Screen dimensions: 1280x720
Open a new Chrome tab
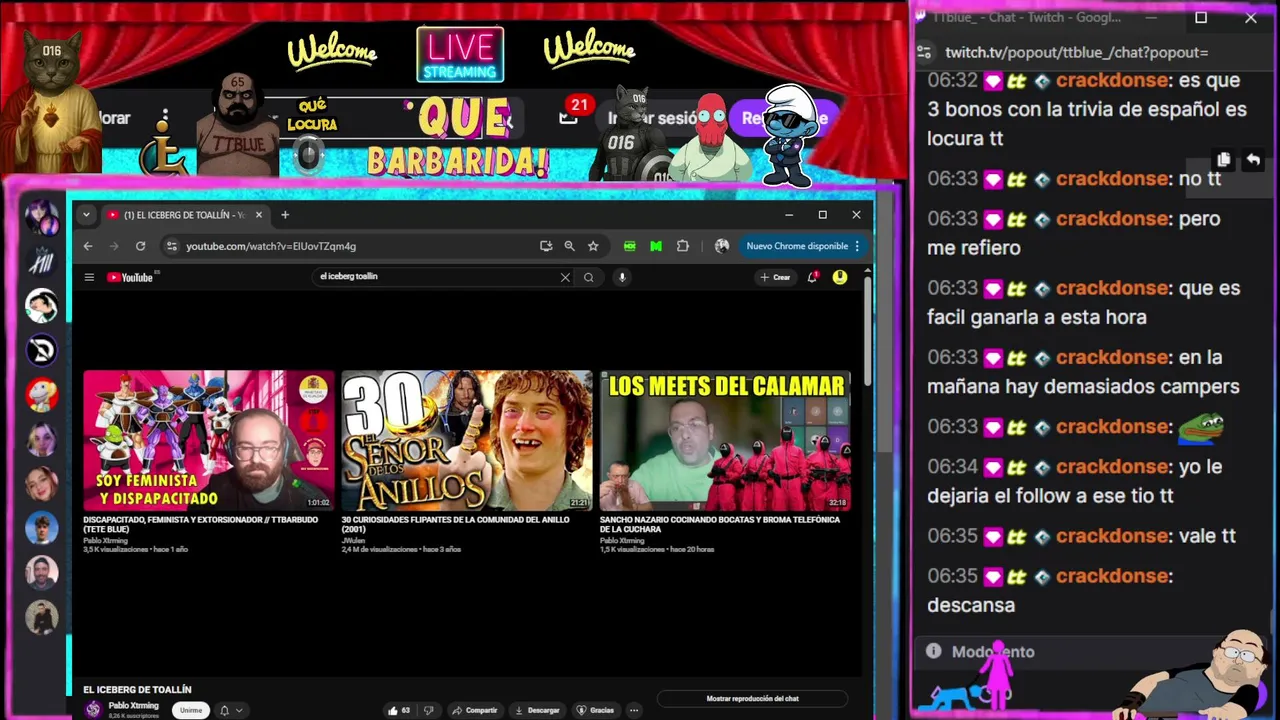point(285,215)
